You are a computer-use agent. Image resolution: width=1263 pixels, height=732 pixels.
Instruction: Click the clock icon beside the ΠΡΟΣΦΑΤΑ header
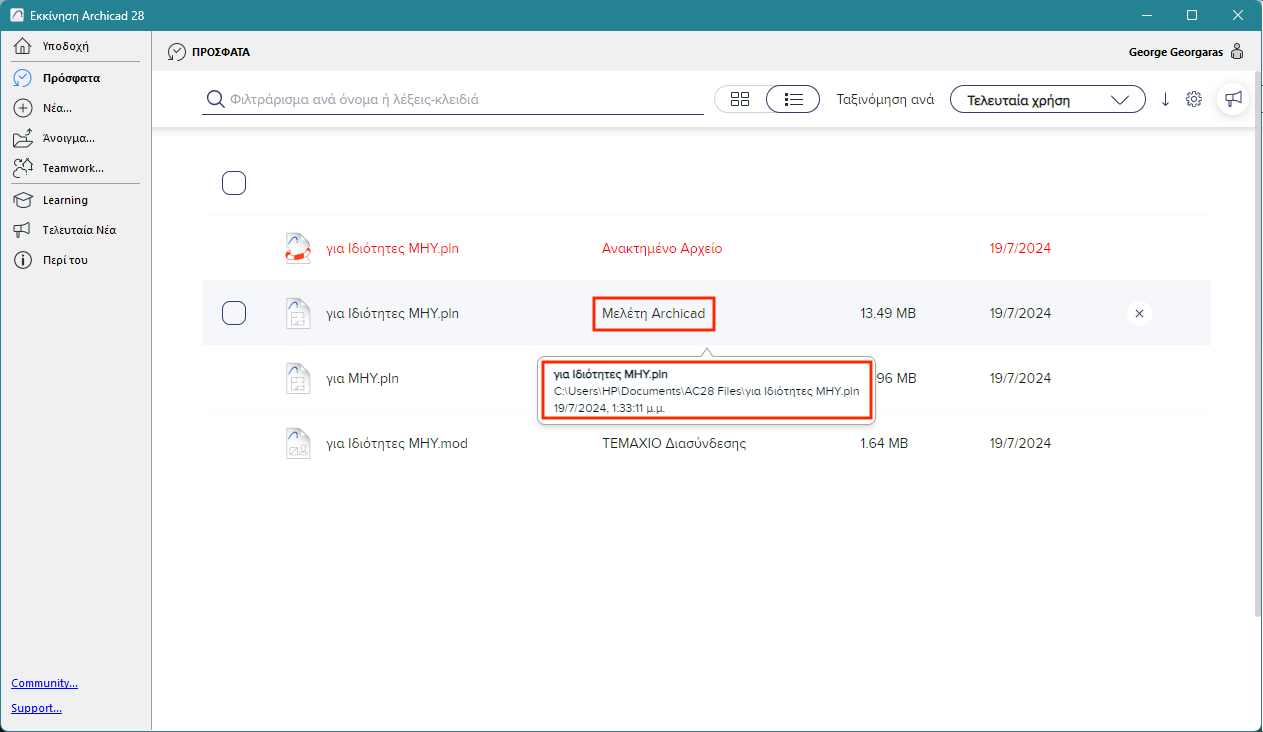(177, 52)
